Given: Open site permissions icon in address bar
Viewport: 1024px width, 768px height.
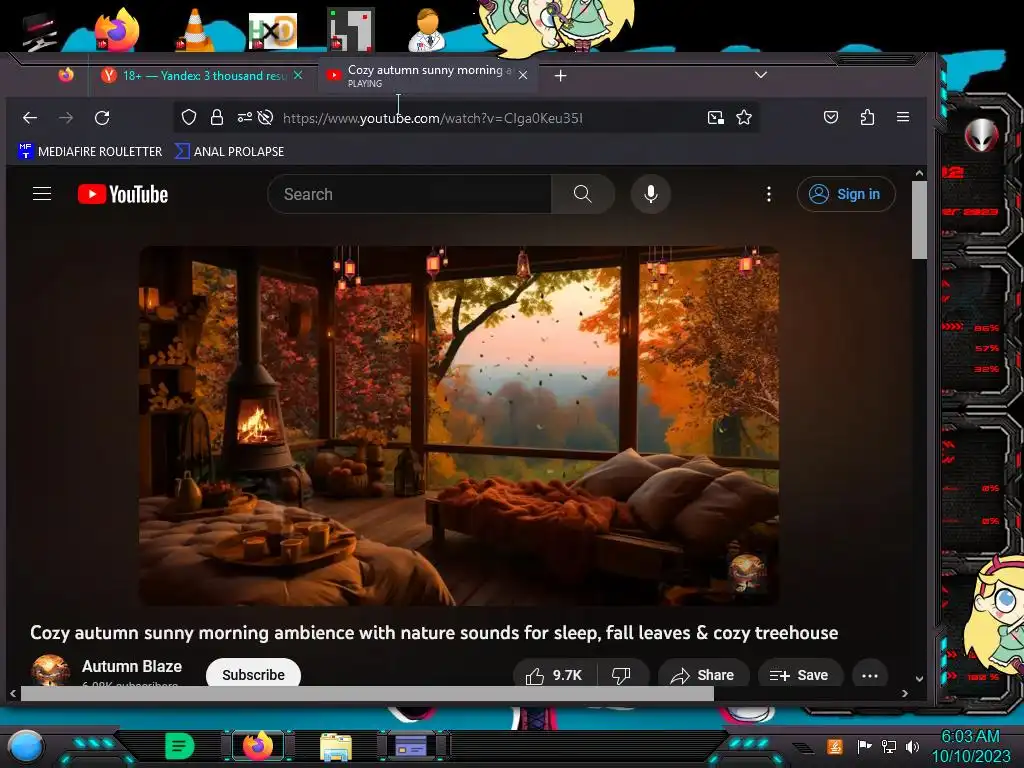Looking at the screenshot, I should [245, 118].
